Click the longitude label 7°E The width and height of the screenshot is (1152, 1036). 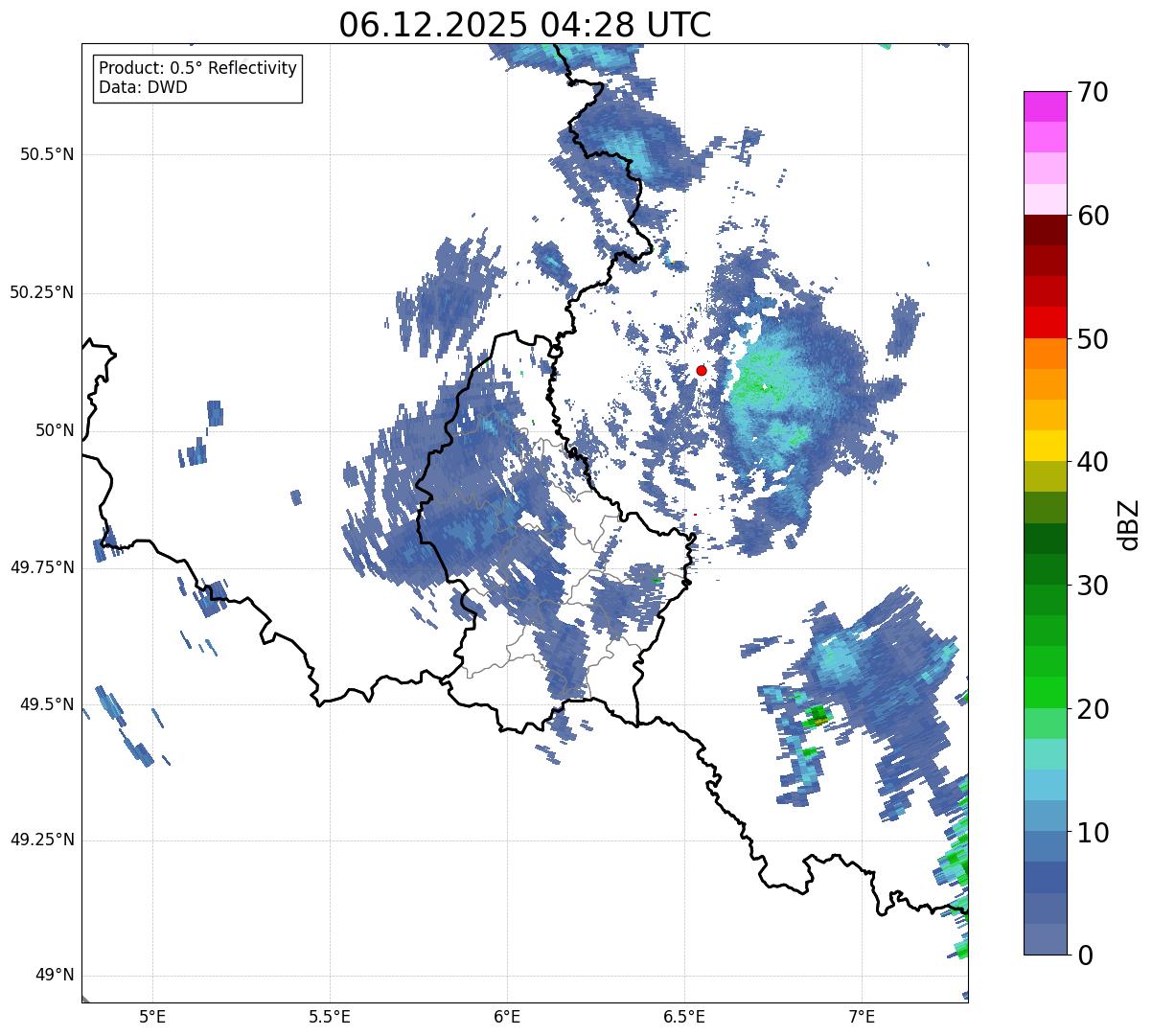pyautogui.click(x=863, y=1016)
